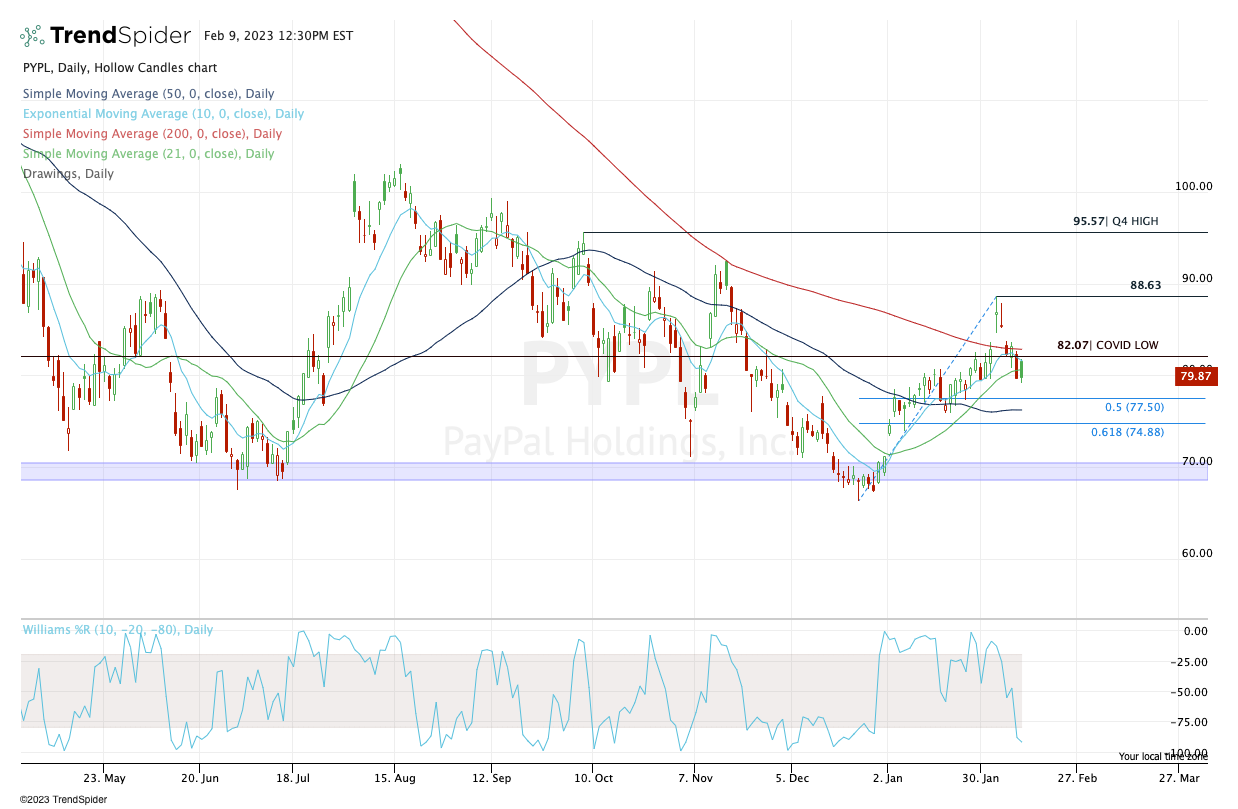This screenshot has height=809, width=1238.
Task: Click the 82.07 | COVID LOW label
Action: (x=1108, y=345)
